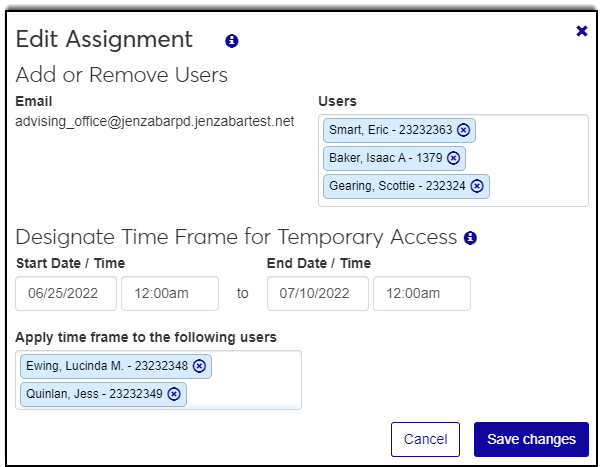Select the Quinlan, Jess - 23232349 tag
The image size is (603, 467).
[x=92, y=394]
